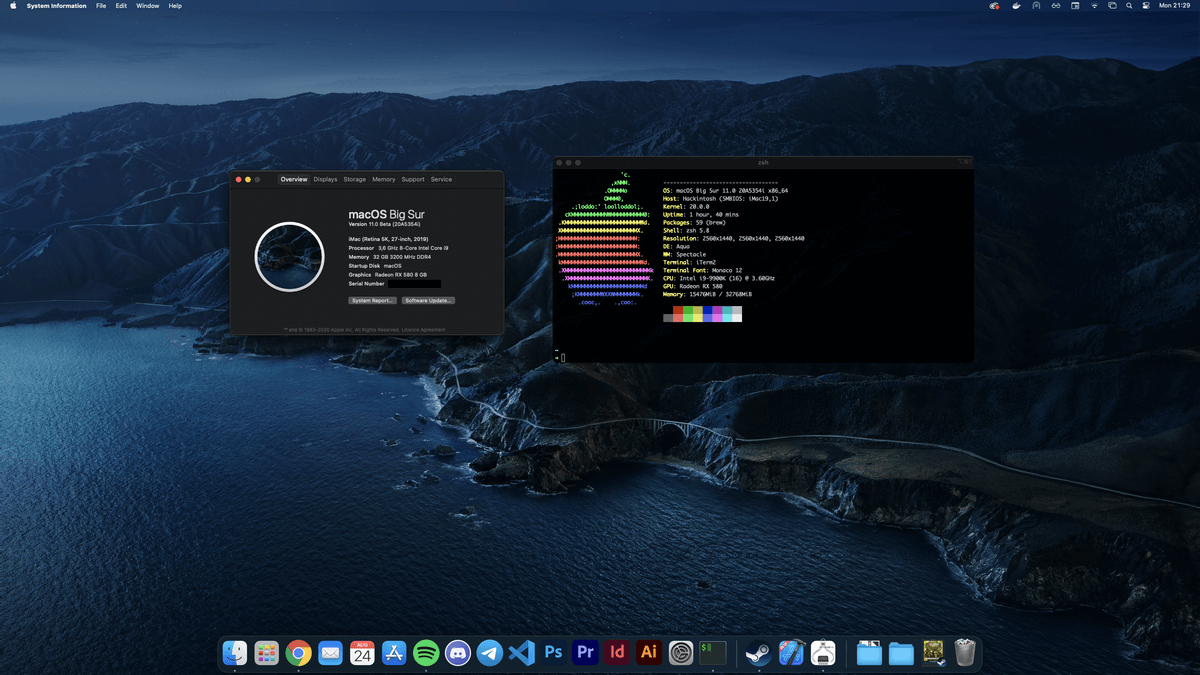1200x675 pixels.
Task: Click the redacted Serial Number field
Action: (x=414, y=284)
